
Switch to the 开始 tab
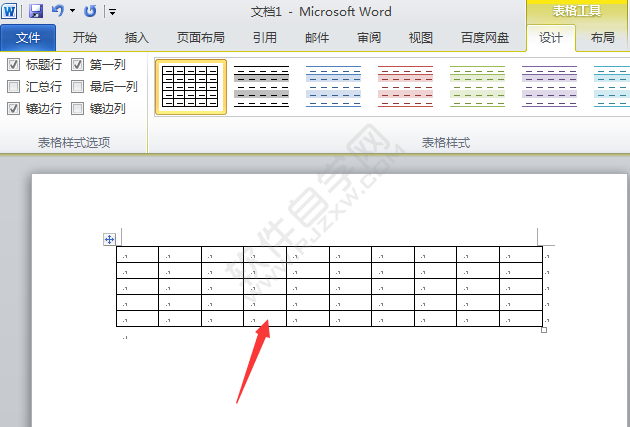click(85, 38)
